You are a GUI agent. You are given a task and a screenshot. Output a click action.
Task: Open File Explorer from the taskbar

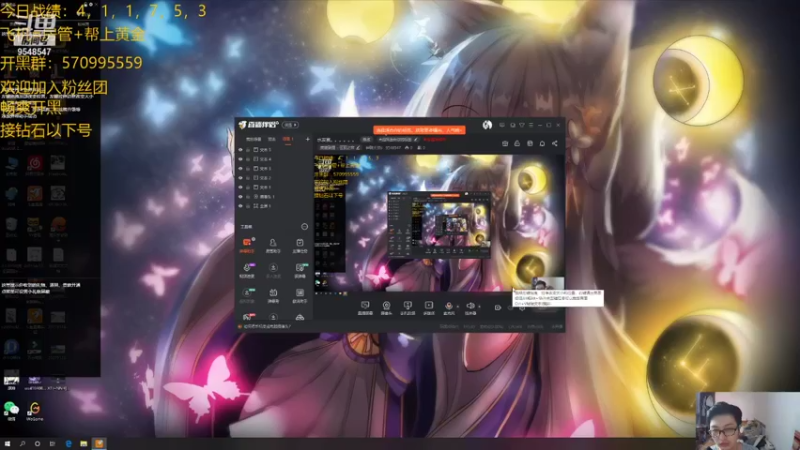point(84,444)
